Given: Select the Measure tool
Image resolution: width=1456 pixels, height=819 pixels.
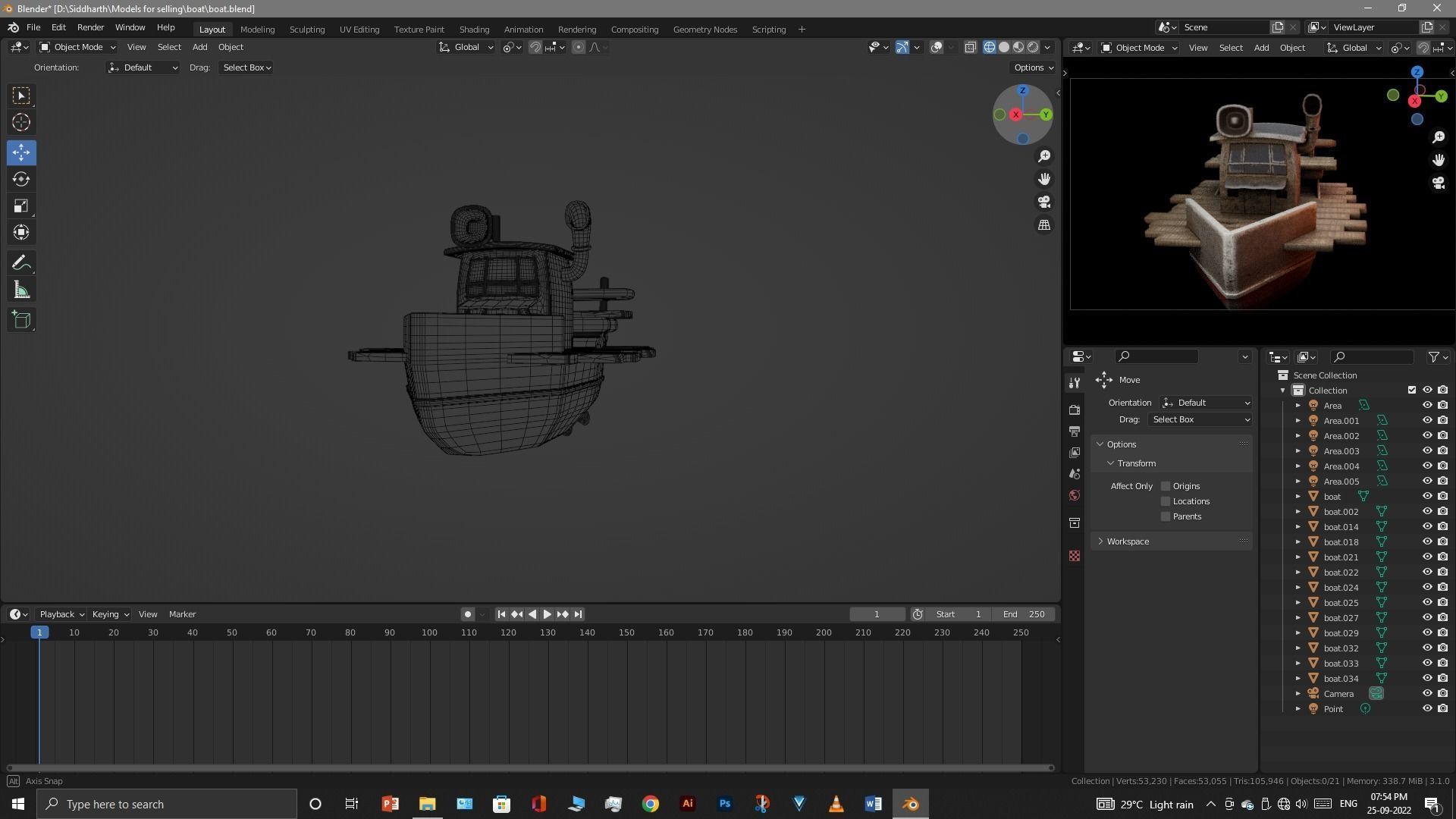Looking at the screenshot, I should 21,290.
